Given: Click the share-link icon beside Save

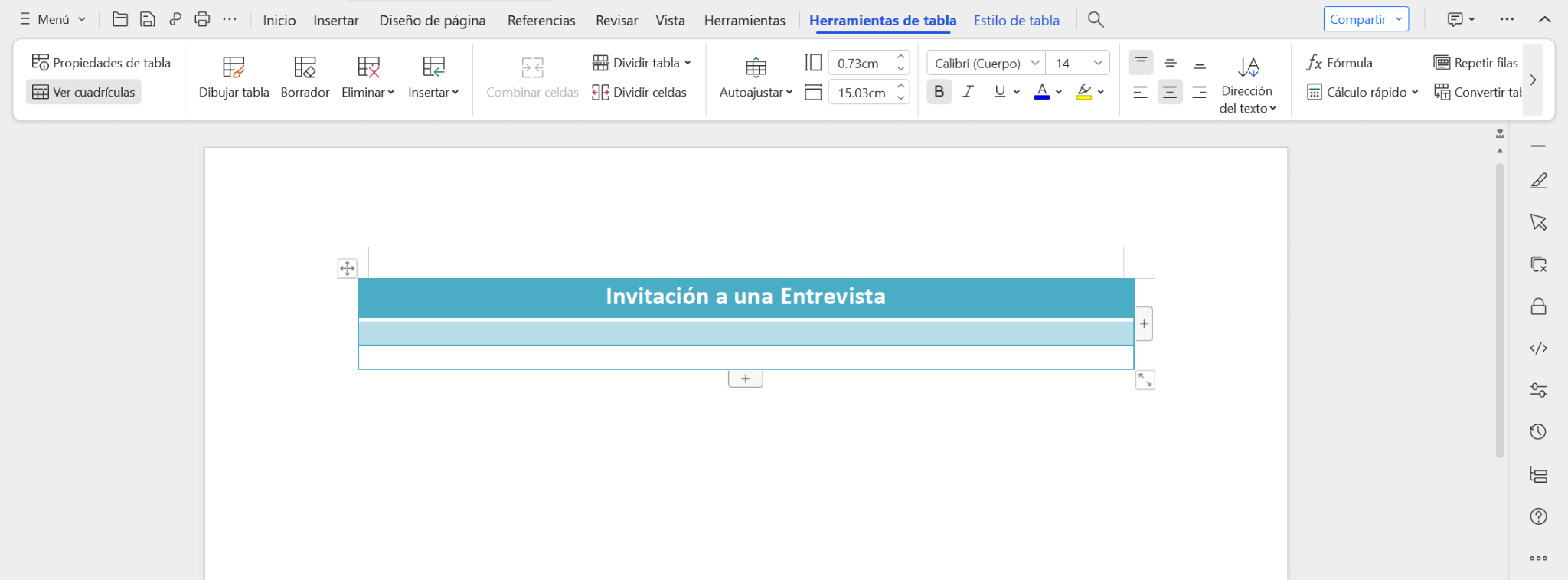Looking at the screenshot, I should click(175, 19).
